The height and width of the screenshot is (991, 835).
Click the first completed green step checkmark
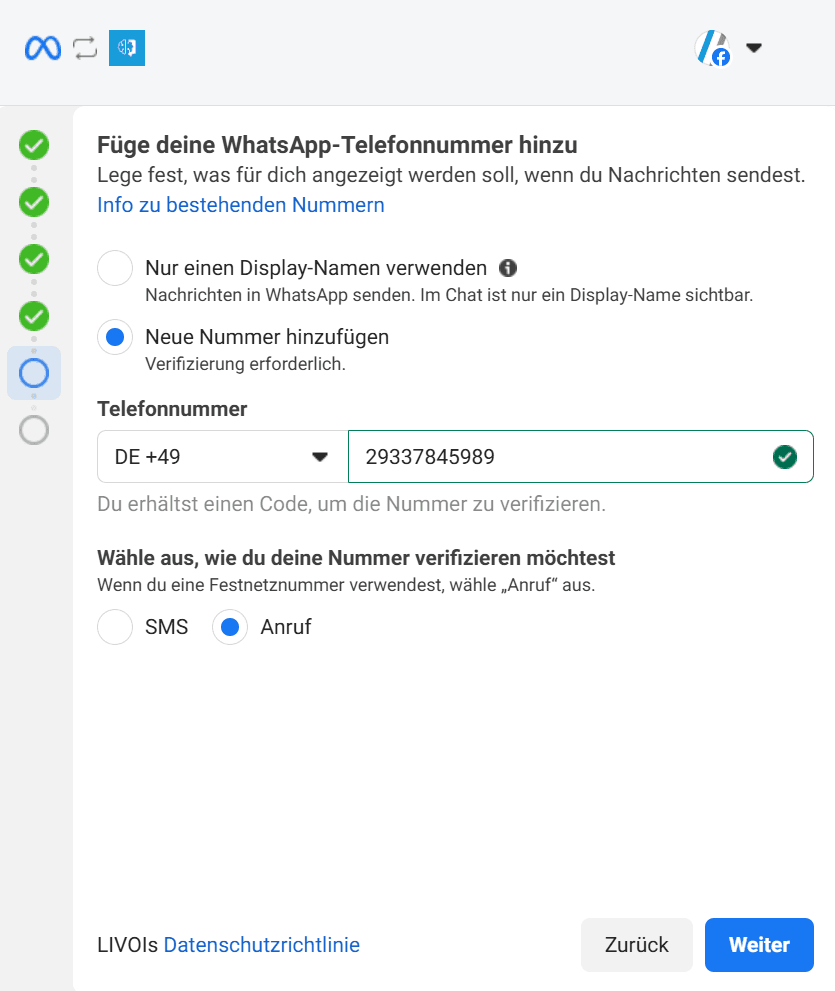coord(33,145)
